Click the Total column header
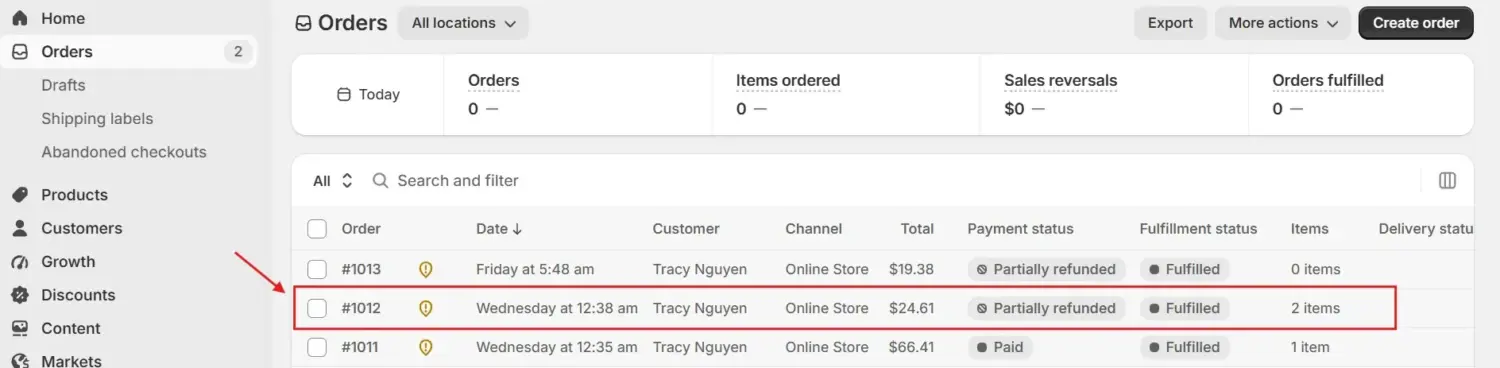This screenshot has height=368, width=1500. 917,229
